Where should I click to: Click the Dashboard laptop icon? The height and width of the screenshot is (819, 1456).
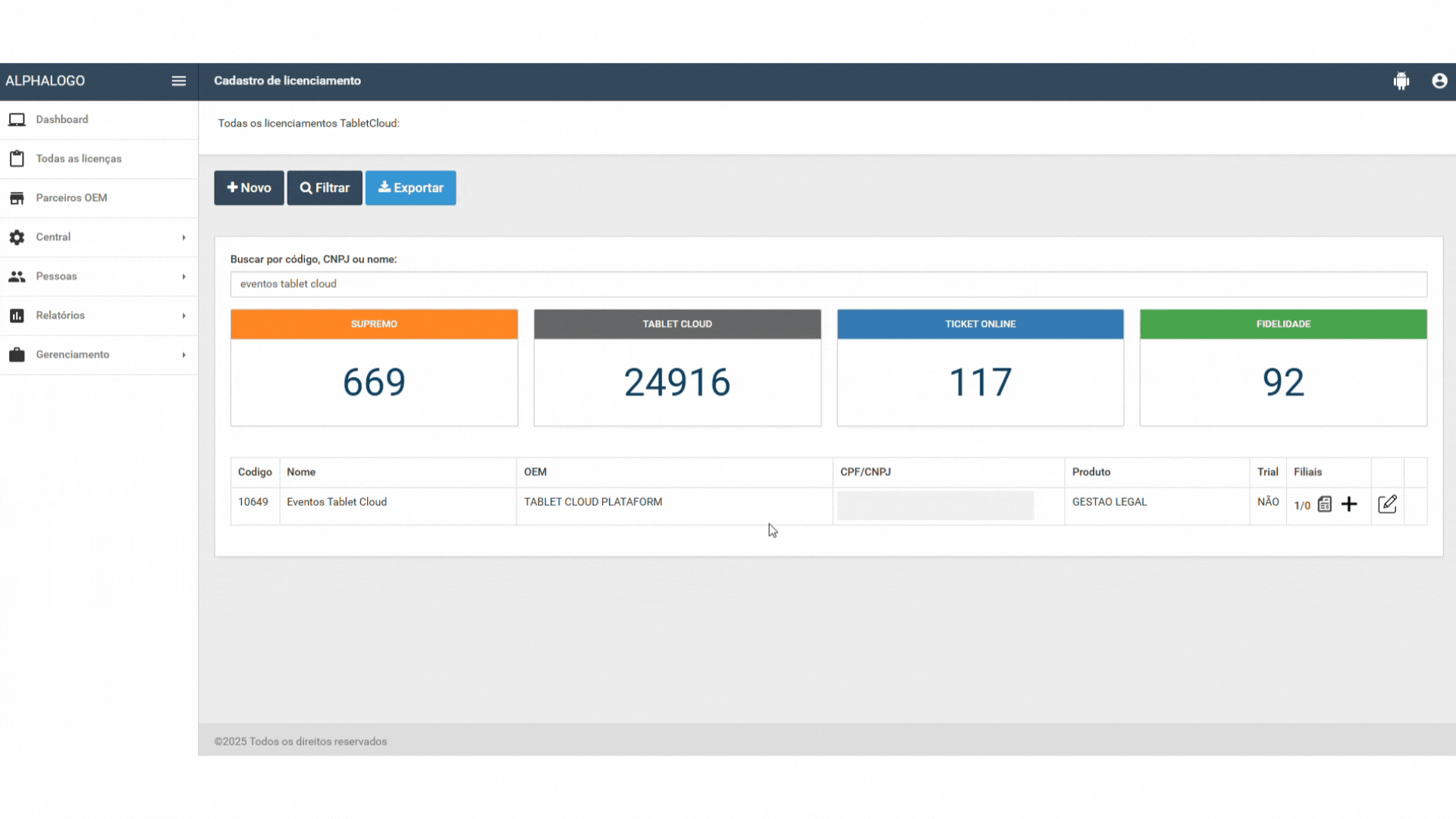[x=17, y=120]
